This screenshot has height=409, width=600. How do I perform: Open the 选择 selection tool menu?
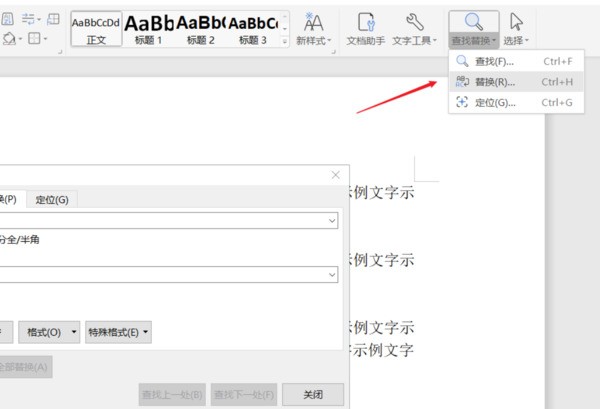tap(516, 29)
